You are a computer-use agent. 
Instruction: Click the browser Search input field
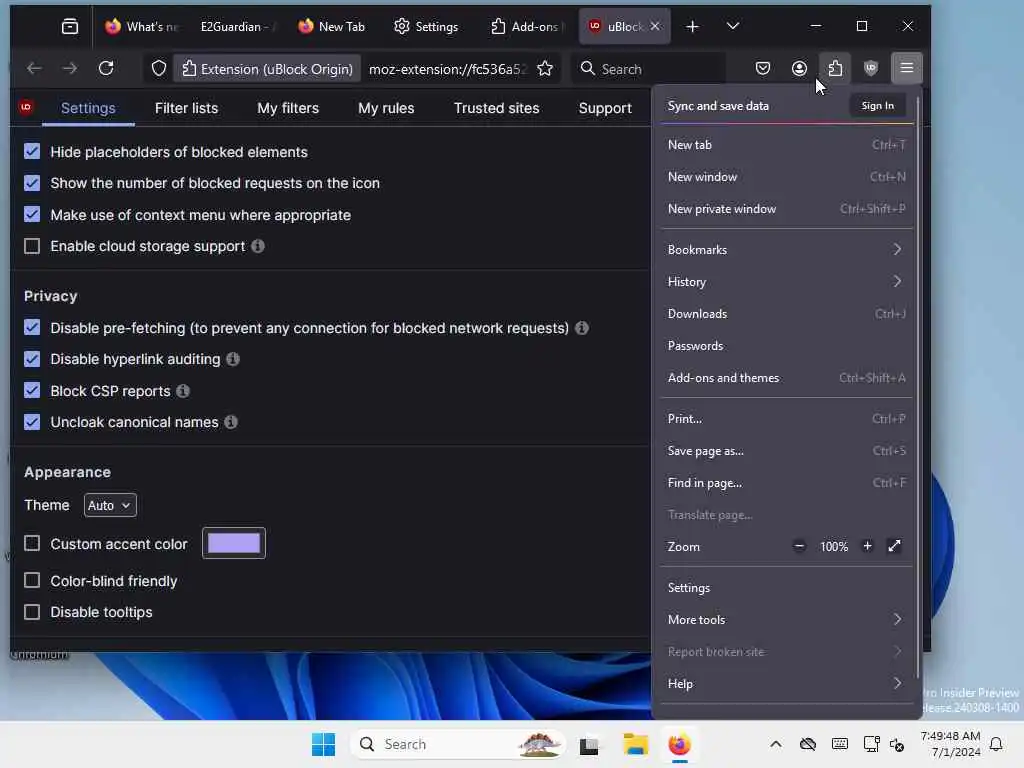click(648, 69)
